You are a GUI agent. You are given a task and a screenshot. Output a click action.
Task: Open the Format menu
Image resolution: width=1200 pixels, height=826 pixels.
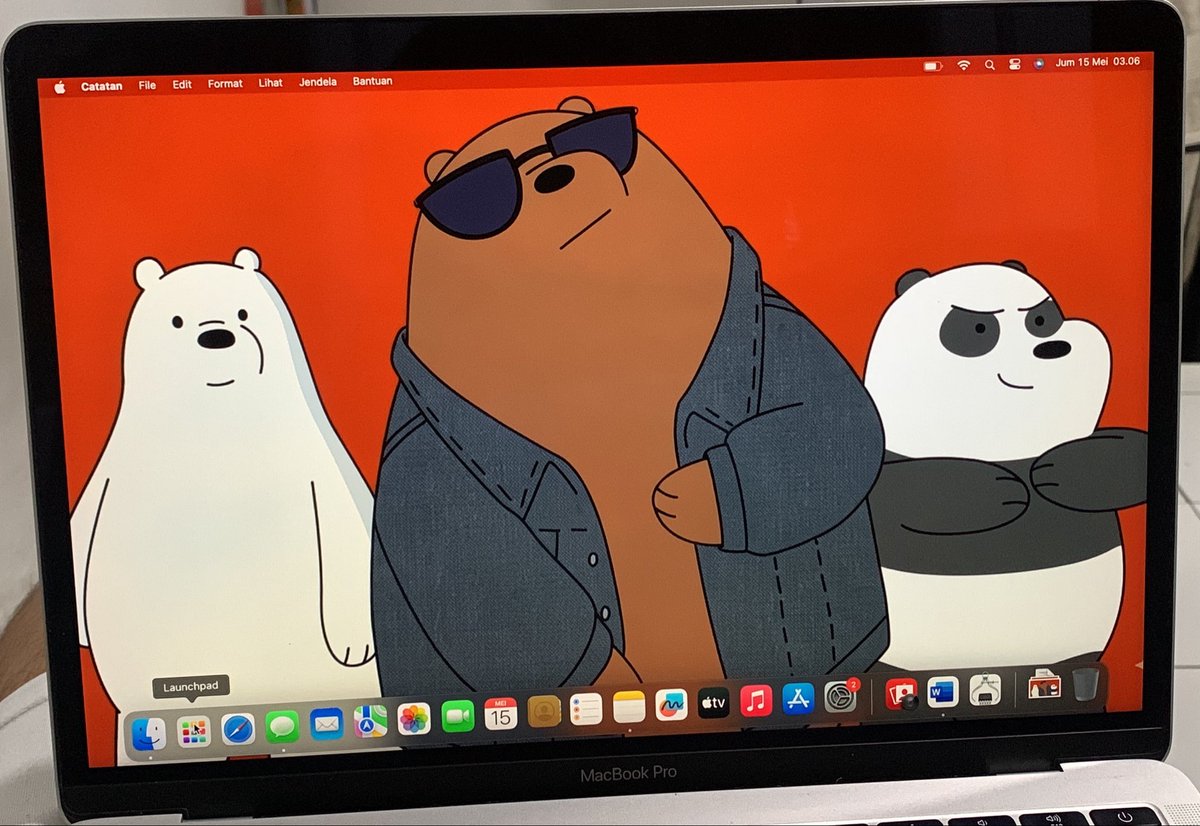225,84
